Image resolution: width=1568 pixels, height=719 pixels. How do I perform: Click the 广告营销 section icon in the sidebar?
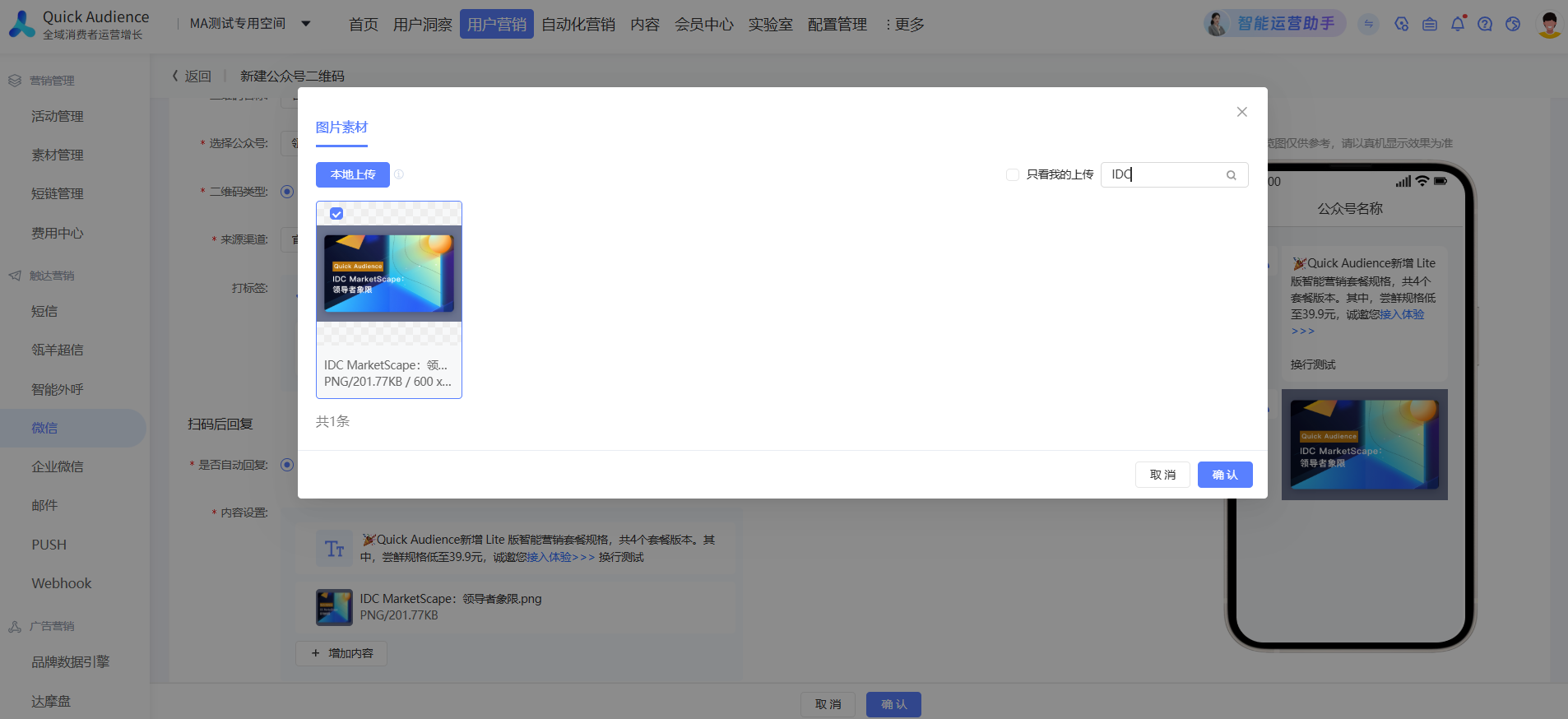(15, 627)
